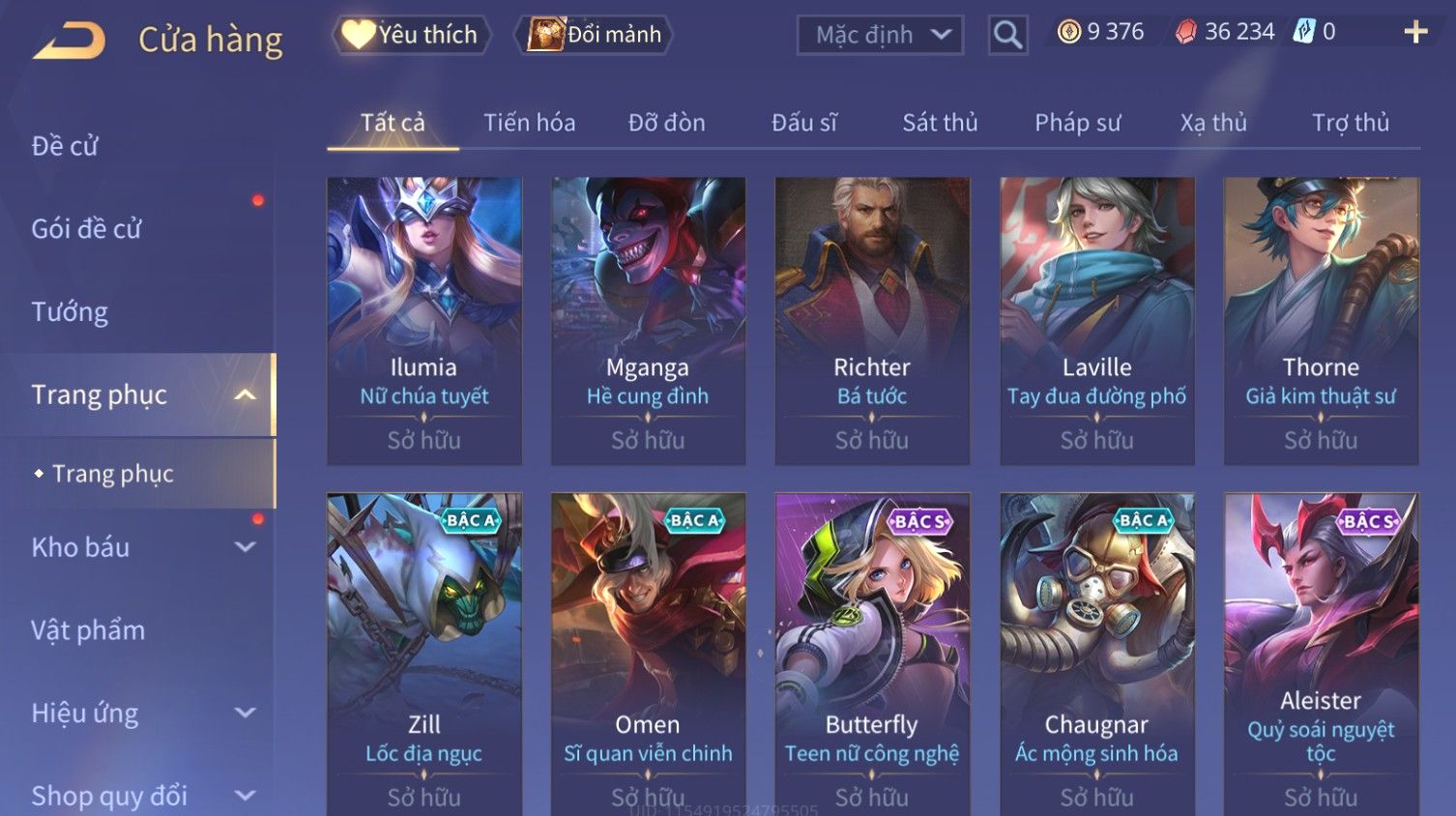Tap the plus icon to add currency
This screenshot has height=816, width=1456.
pyautogui.click(x=1415, y=33)
